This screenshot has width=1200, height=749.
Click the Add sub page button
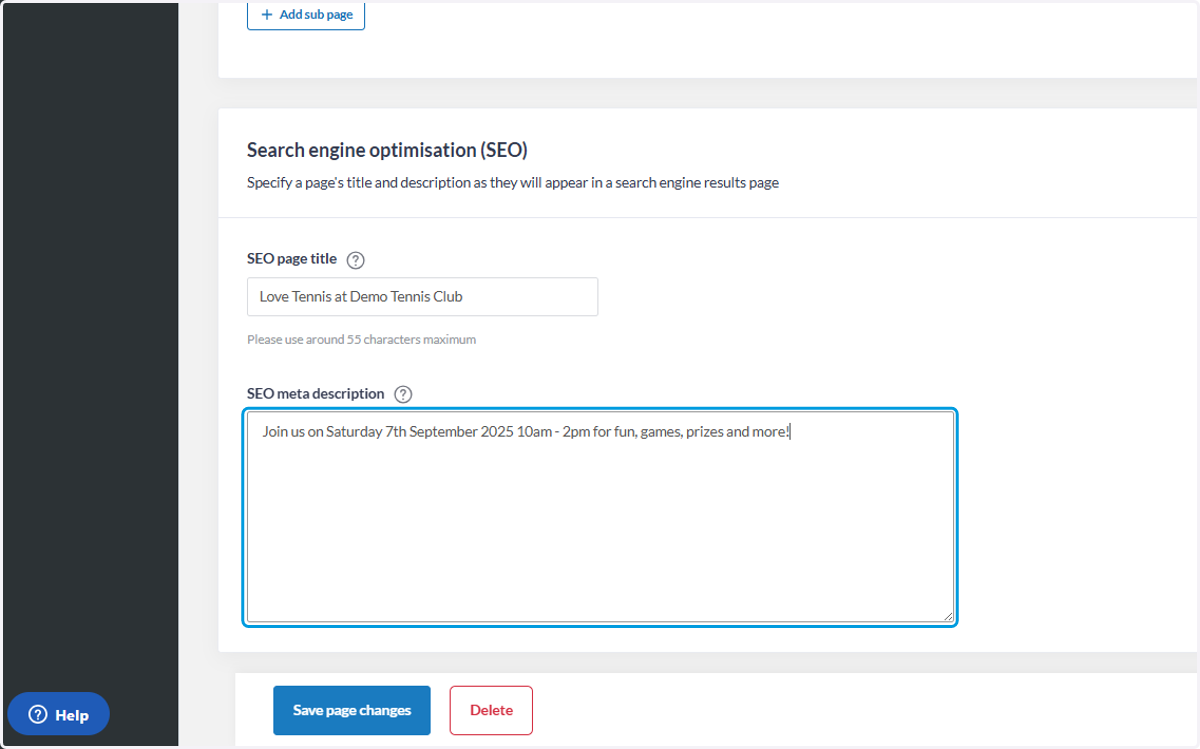(306, 15)
